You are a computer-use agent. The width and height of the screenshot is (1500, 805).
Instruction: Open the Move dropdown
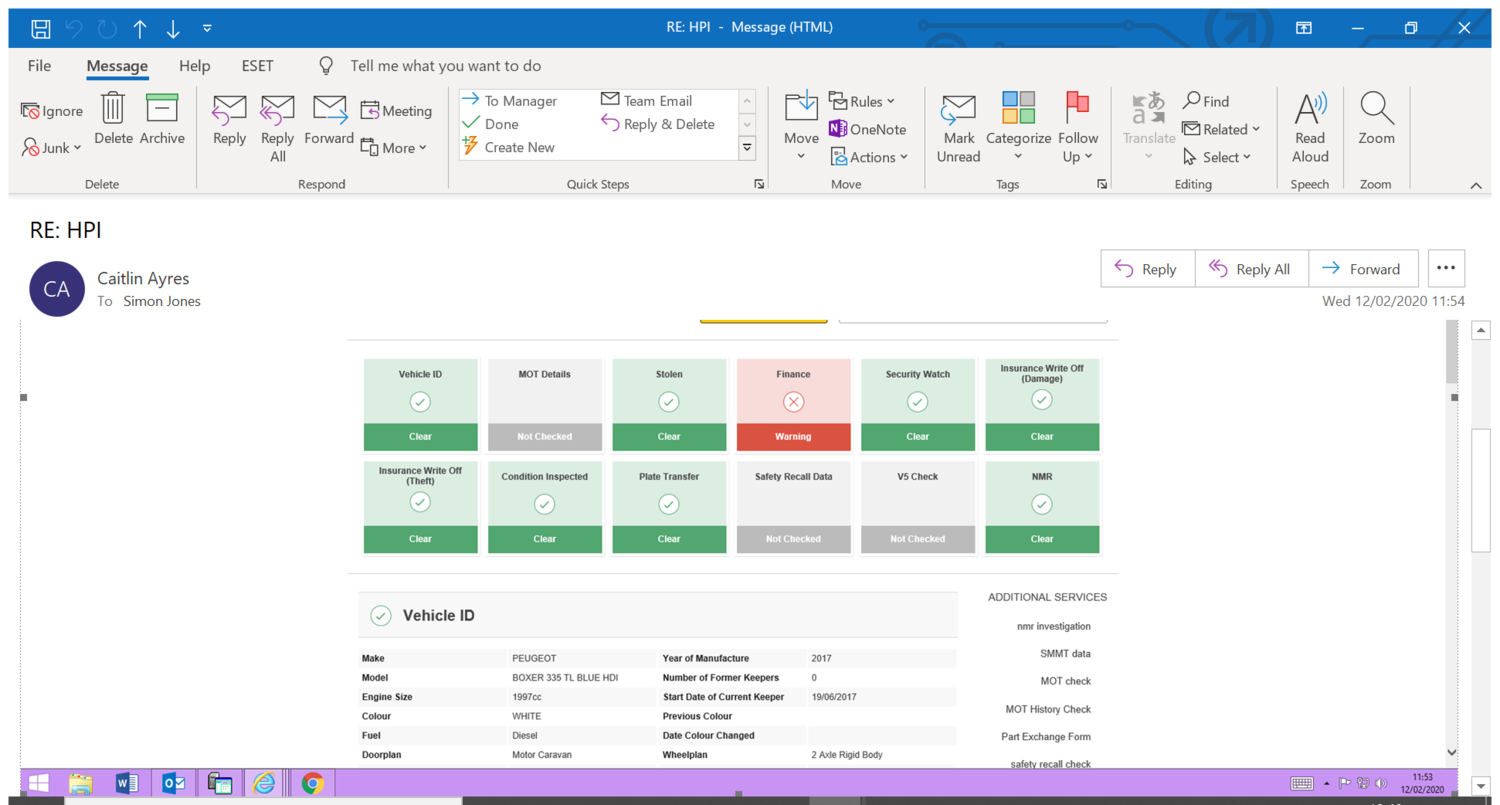(x=801, y=126)
